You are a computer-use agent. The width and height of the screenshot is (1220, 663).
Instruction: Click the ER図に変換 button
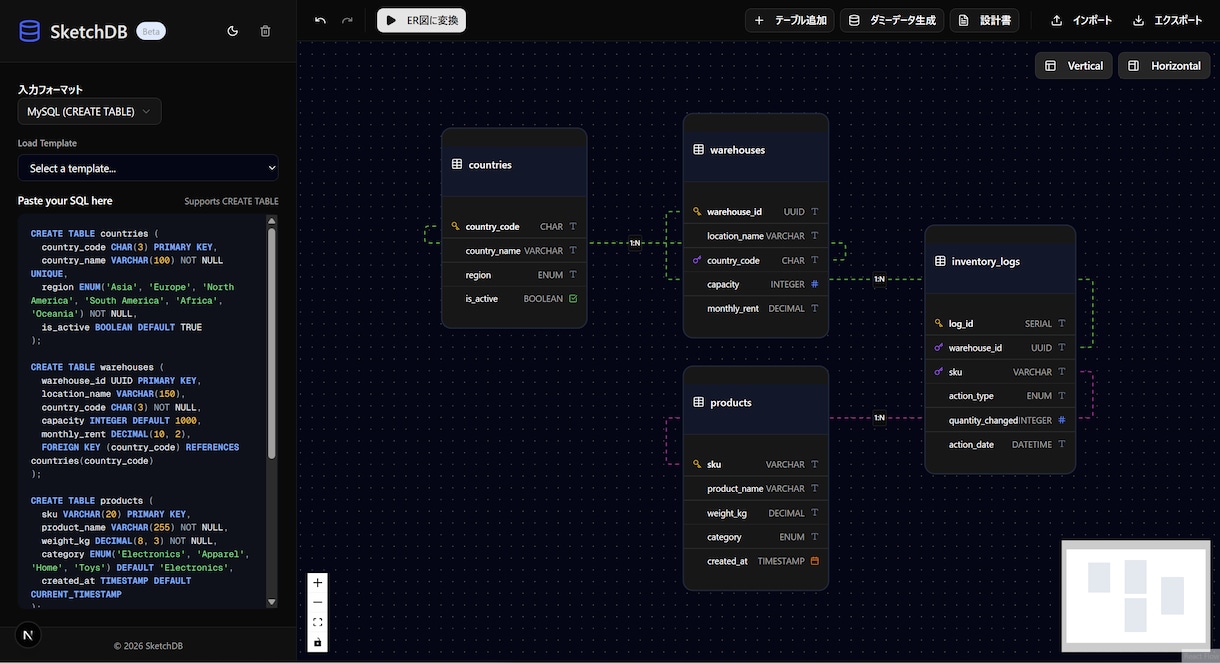[421, 20]
